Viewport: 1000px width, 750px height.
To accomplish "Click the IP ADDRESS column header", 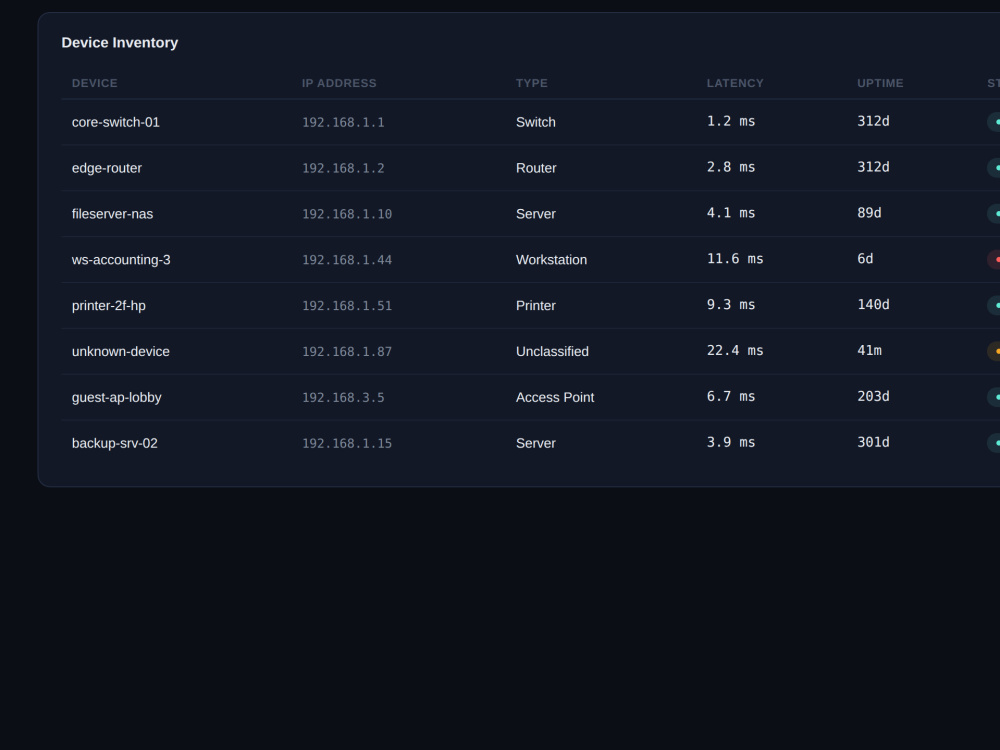I will [x=339, y=83].
